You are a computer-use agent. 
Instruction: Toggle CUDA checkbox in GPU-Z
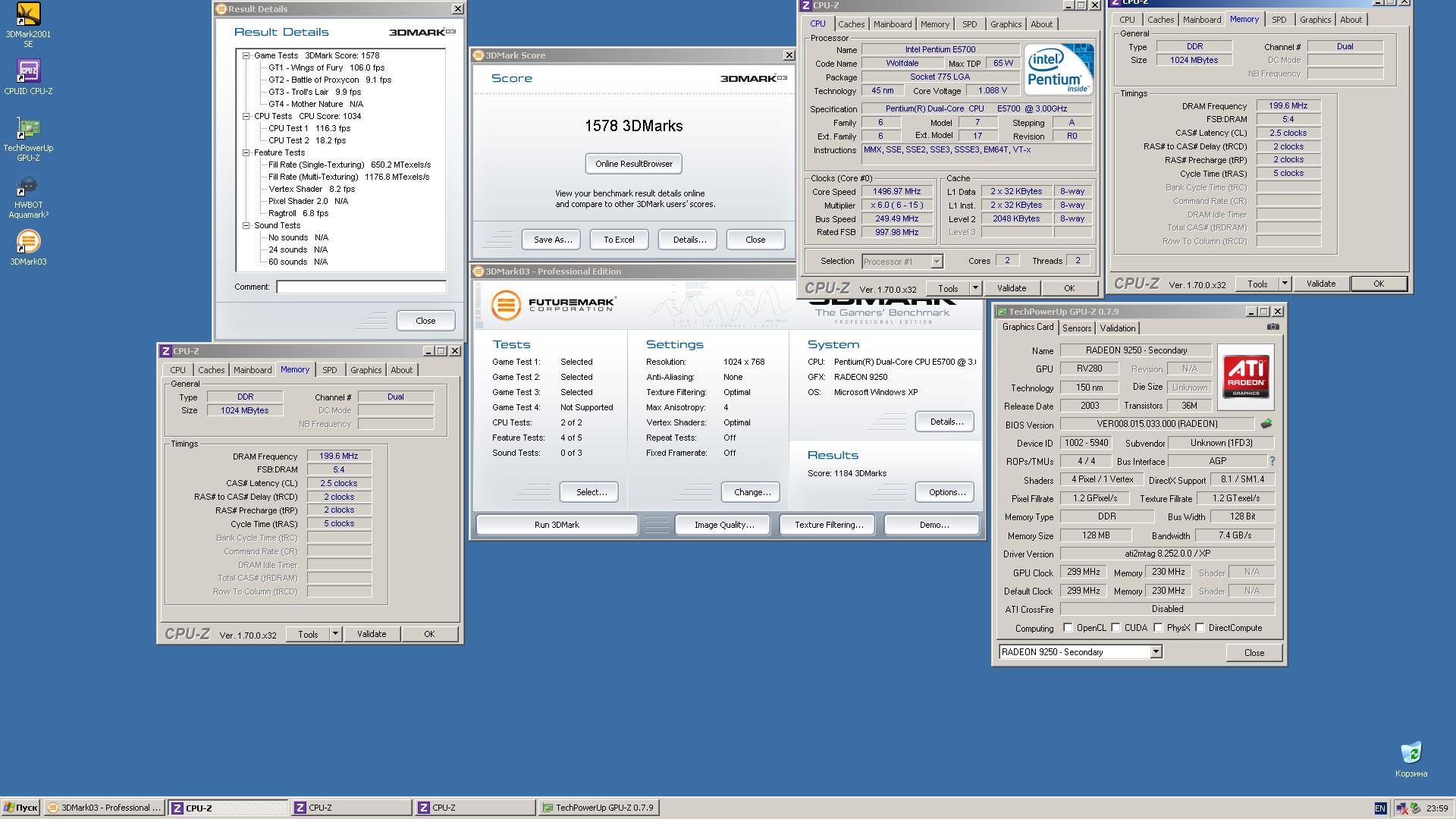pos(1116,628)
